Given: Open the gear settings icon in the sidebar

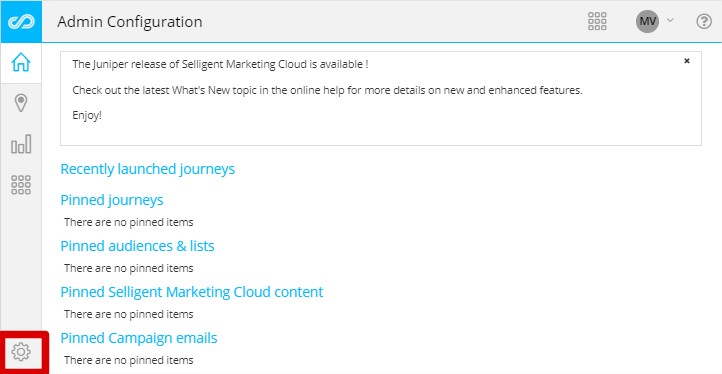Looking at the screenshot, I should coord(21,352).
